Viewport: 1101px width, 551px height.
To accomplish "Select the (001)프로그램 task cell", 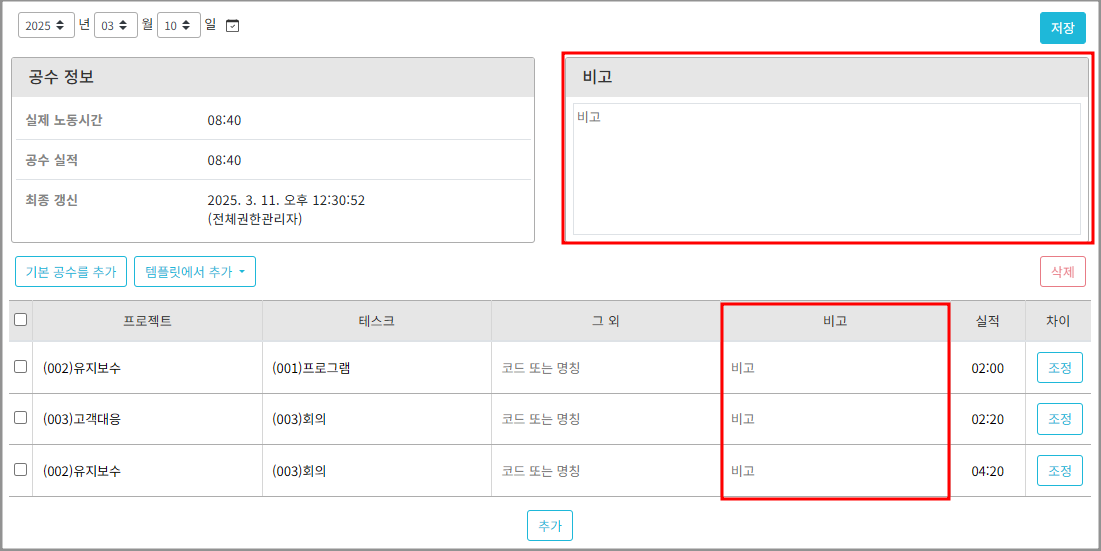I will 376,368.
